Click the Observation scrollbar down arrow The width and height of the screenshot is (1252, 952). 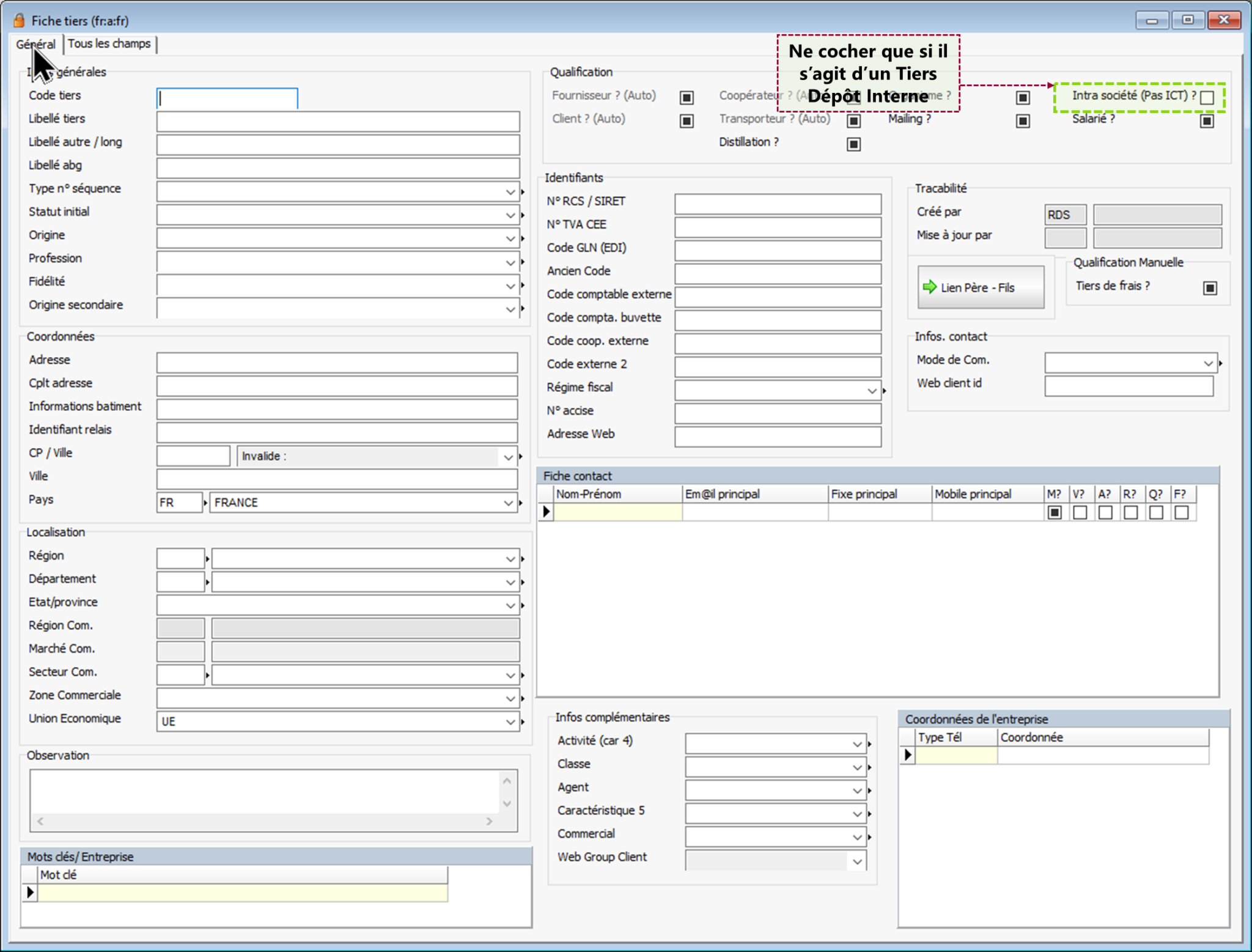click(507, 803)
